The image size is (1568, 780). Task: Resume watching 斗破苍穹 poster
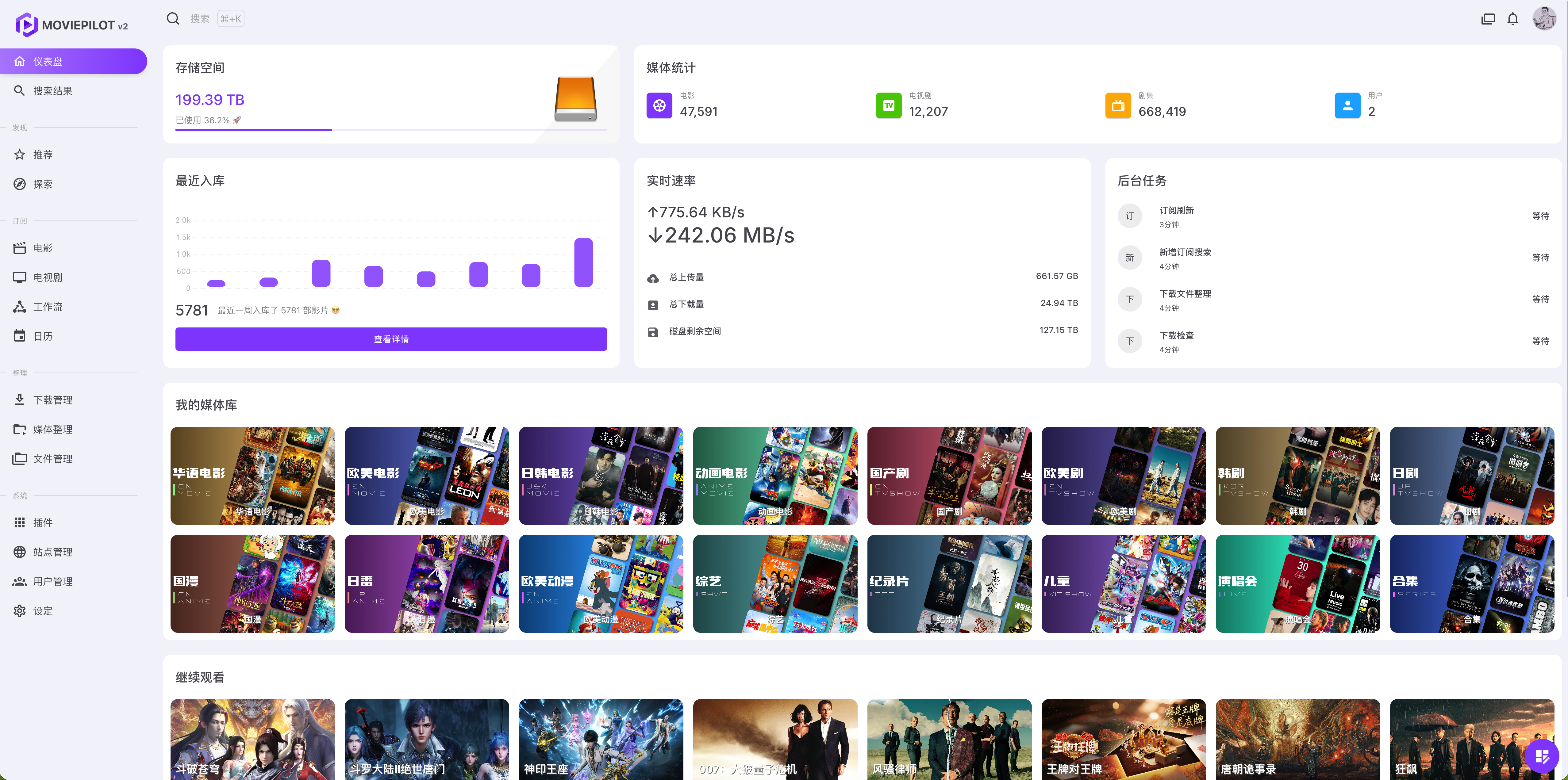point(252,739)
